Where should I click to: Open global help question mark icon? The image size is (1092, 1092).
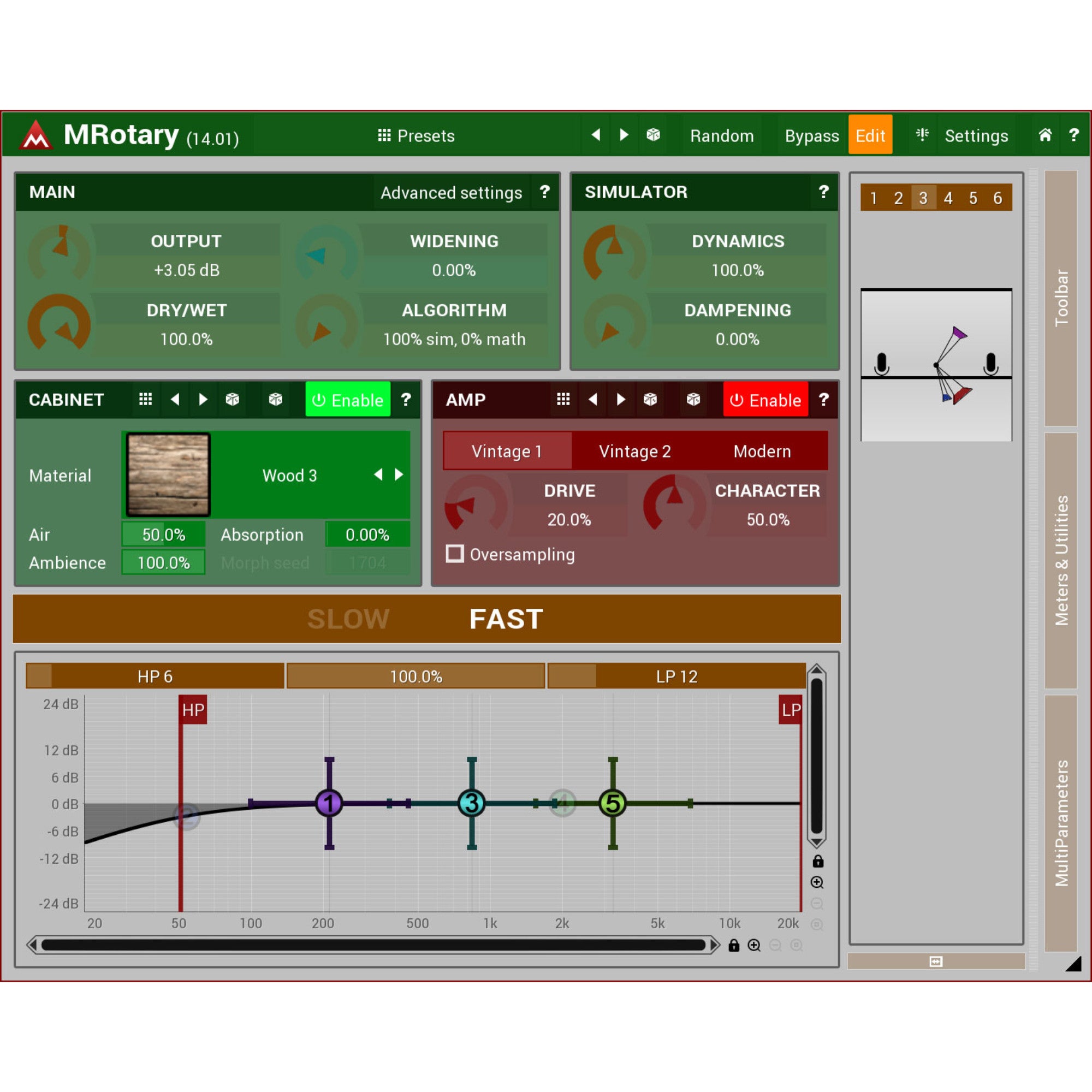coord(1074,135)
